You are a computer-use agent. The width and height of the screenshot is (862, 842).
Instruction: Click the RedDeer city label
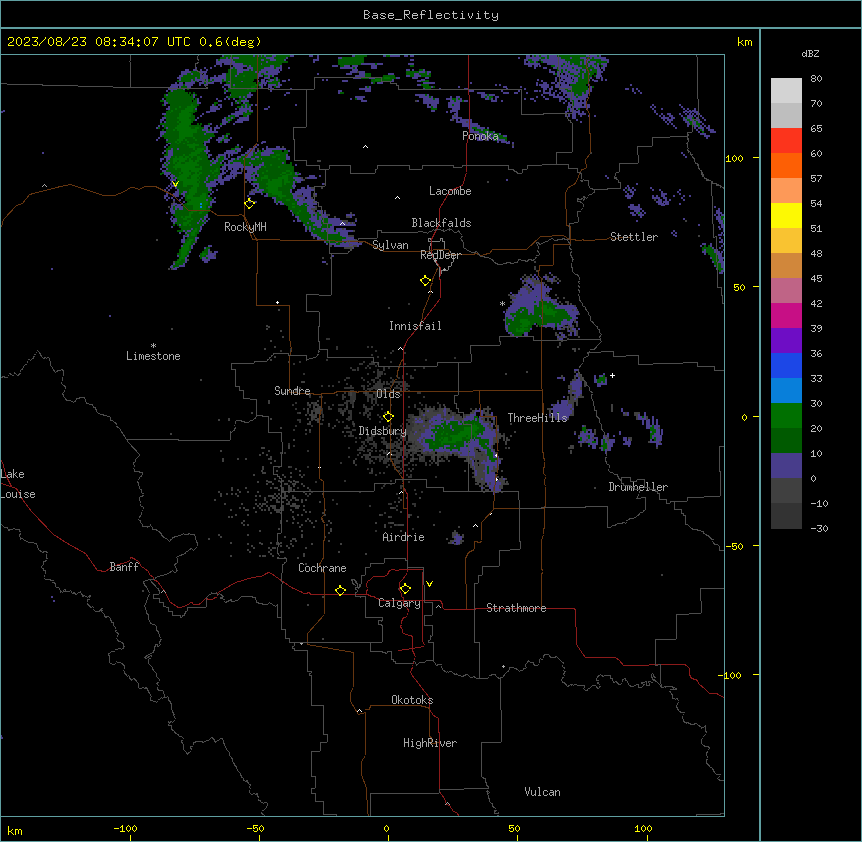pyautogui.click(x=440, y=255)
